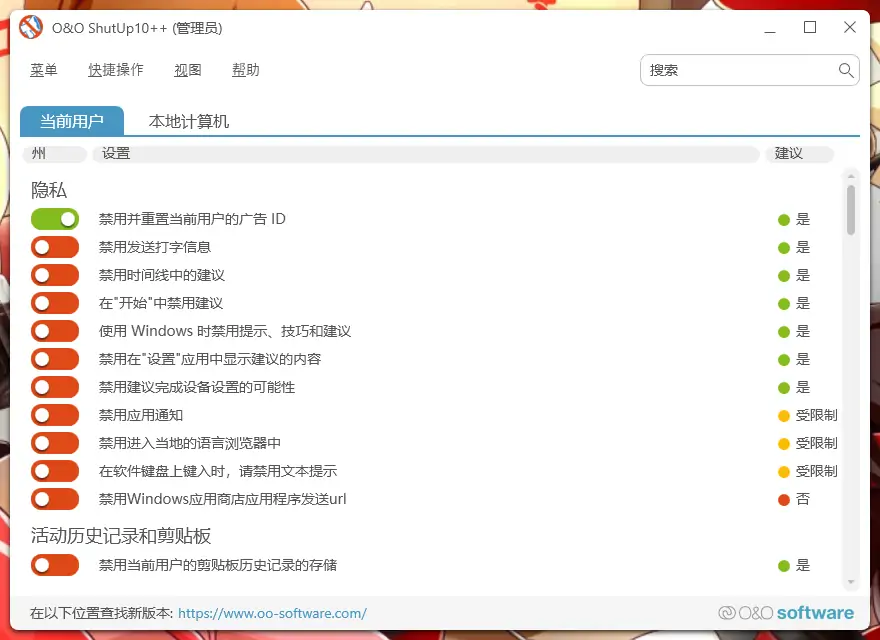Open the 菜单 menu

pos(44,70)
